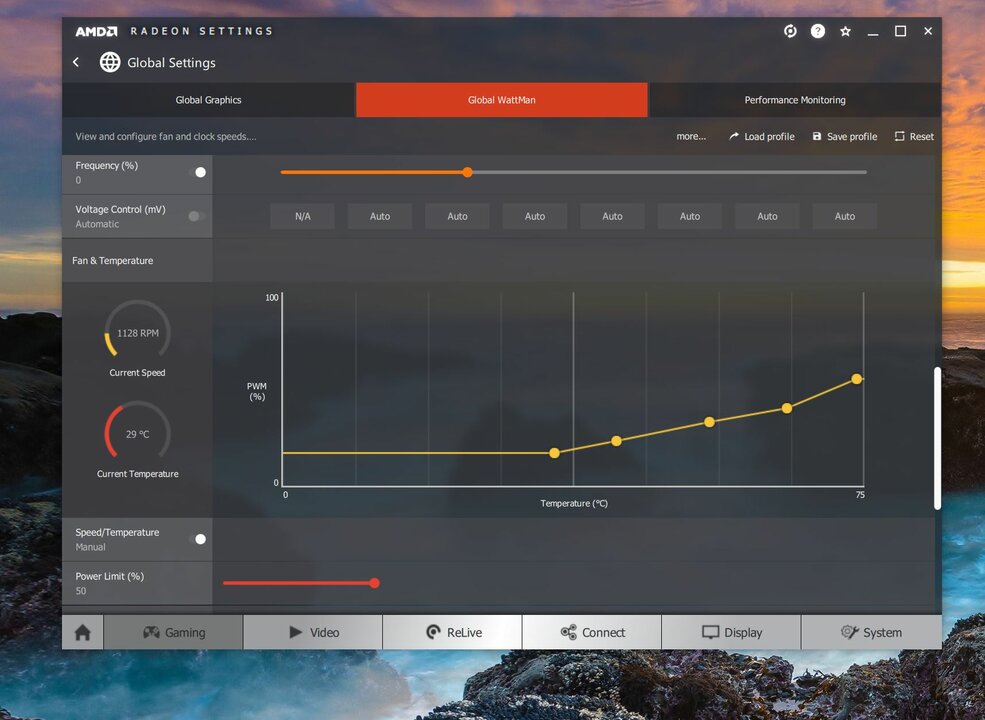Select the third fan curve point
This screenshot has height=720, width=985.
[709, 422]
